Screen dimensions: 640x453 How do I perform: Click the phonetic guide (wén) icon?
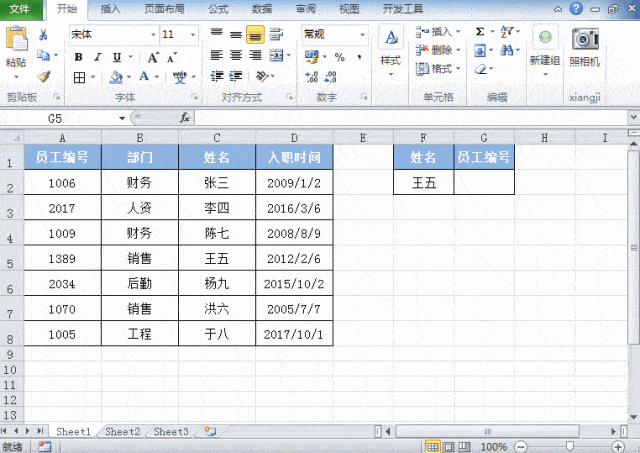pos(179,77)
